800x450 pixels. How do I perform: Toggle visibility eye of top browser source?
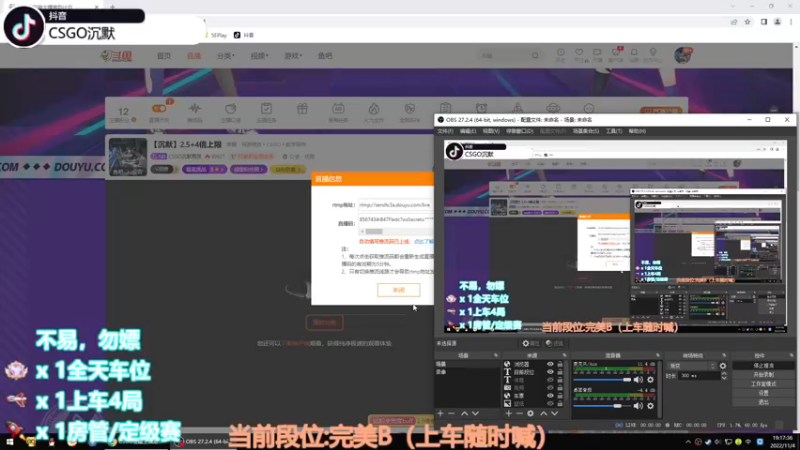550,364
